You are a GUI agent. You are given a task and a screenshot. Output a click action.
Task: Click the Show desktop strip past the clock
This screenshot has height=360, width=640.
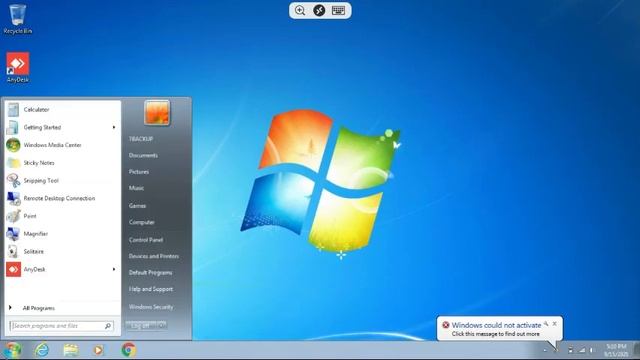pos(636,350)
